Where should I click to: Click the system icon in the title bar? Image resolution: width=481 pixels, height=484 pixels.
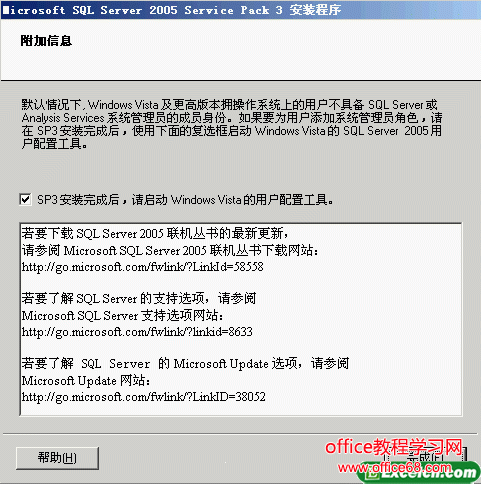tap(6, 10)
